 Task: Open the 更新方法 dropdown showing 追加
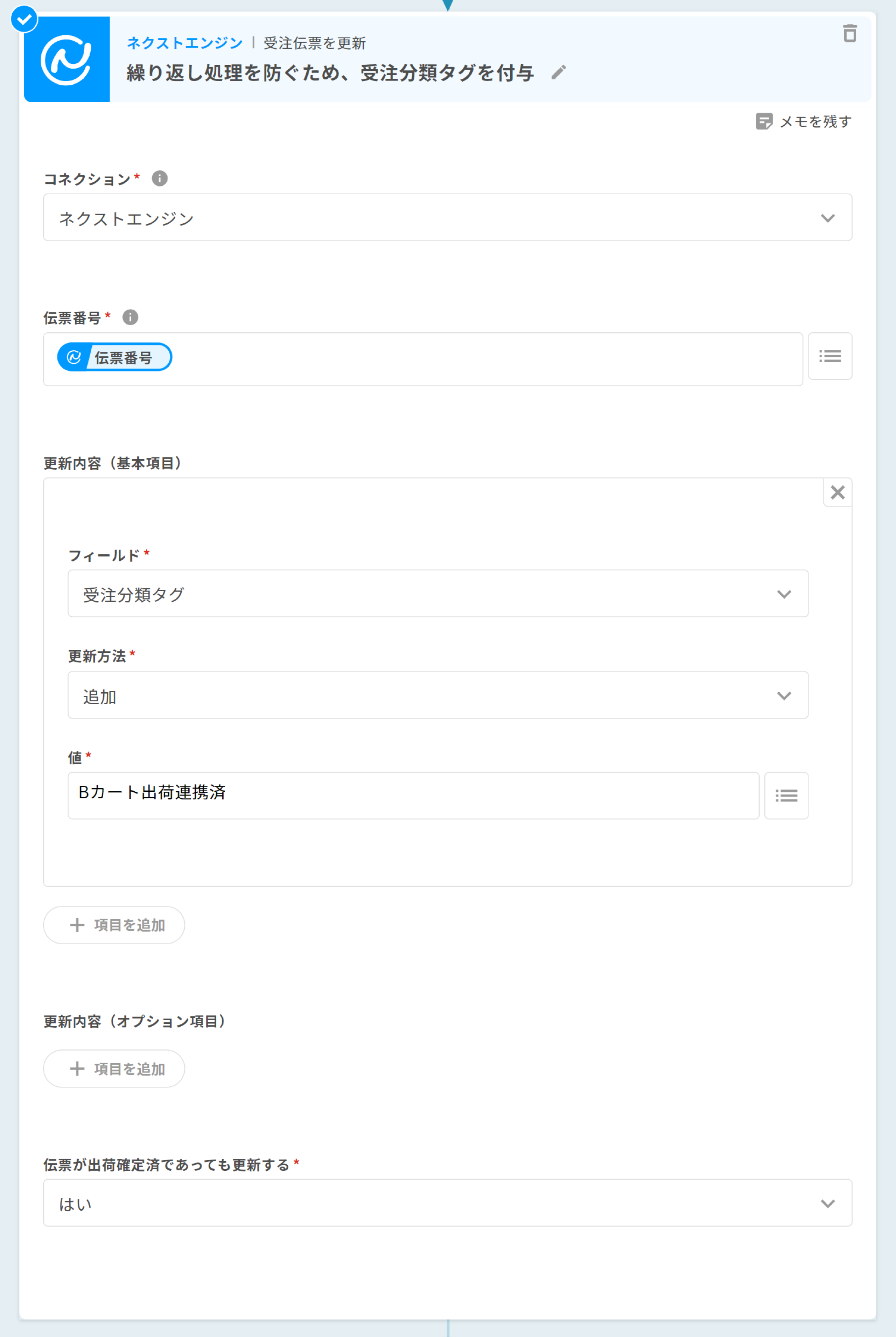pos(438,695)
